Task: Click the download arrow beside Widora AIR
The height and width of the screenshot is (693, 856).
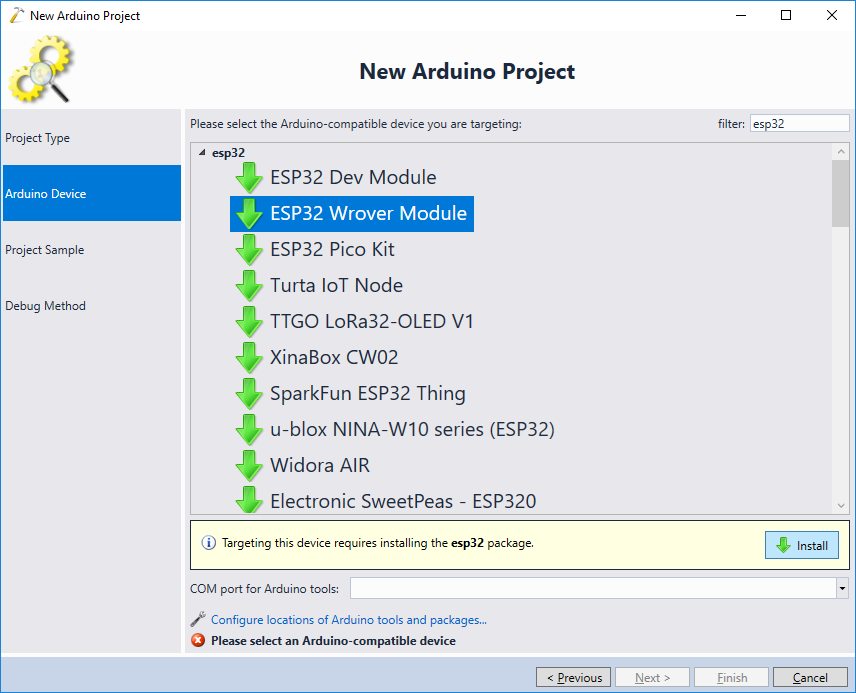Action: (249, 466)
